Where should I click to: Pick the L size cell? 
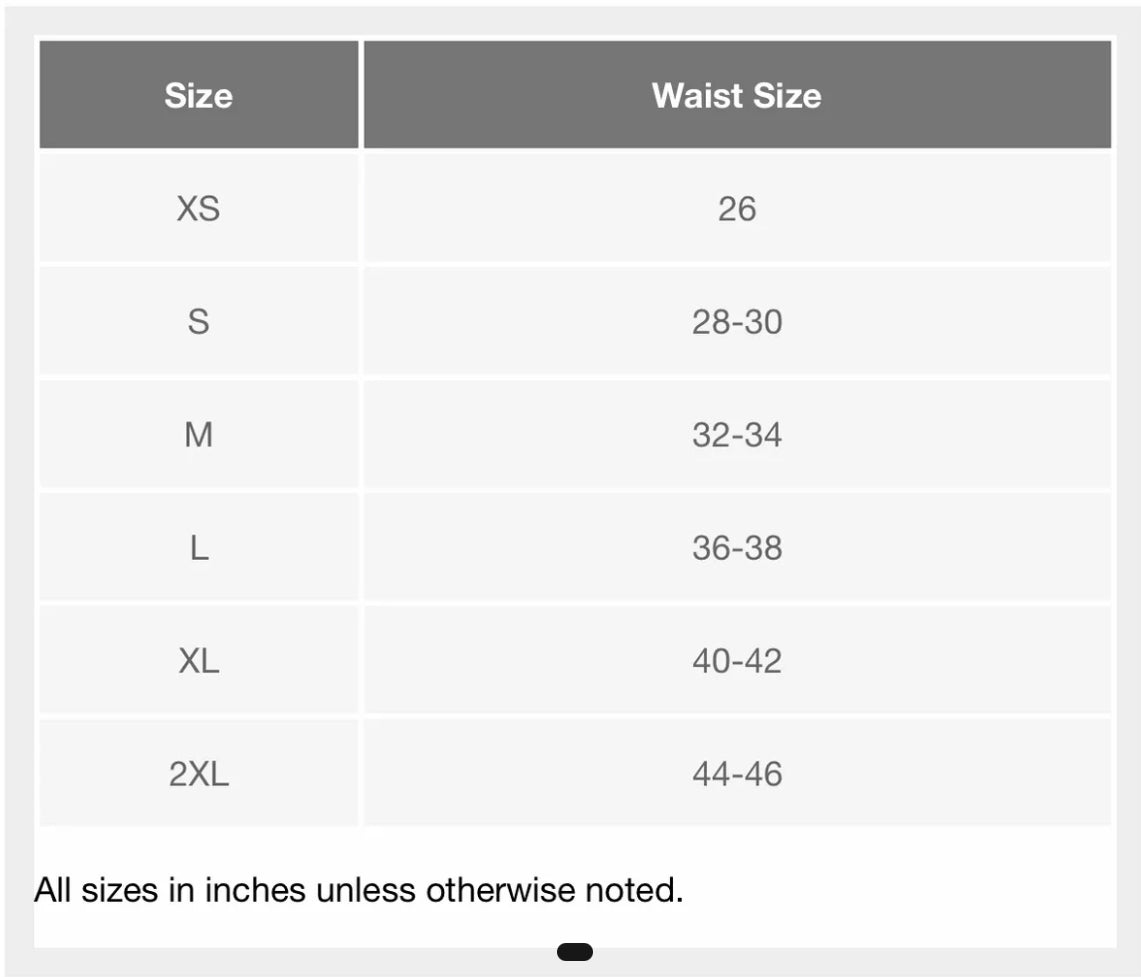coord(198,548)
